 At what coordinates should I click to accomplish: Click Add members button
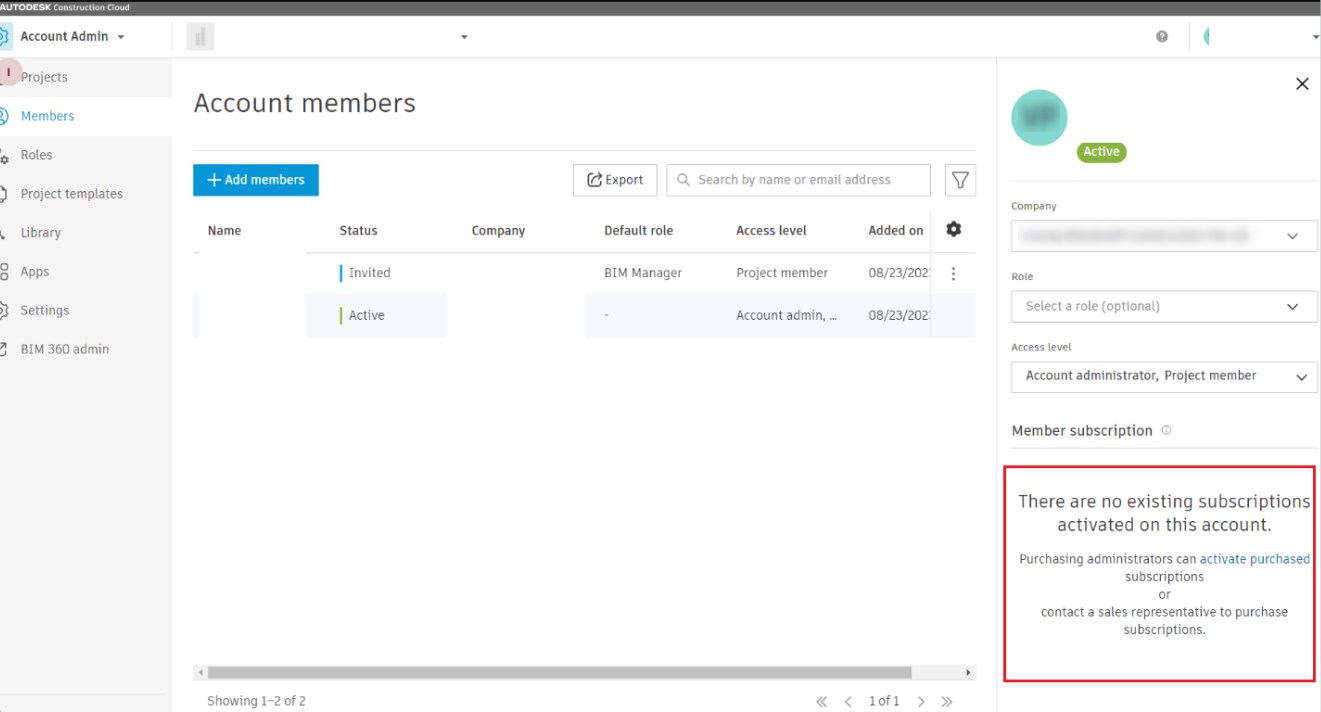(x=255, y=180)
